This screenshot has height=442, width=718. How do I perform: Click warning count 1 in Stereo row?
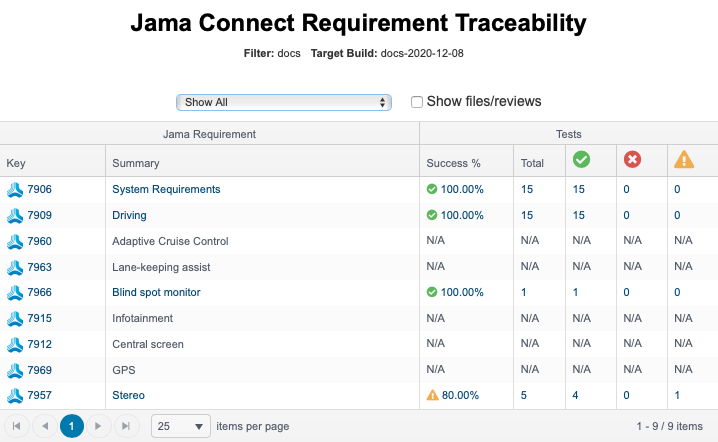tap(677, 395)
